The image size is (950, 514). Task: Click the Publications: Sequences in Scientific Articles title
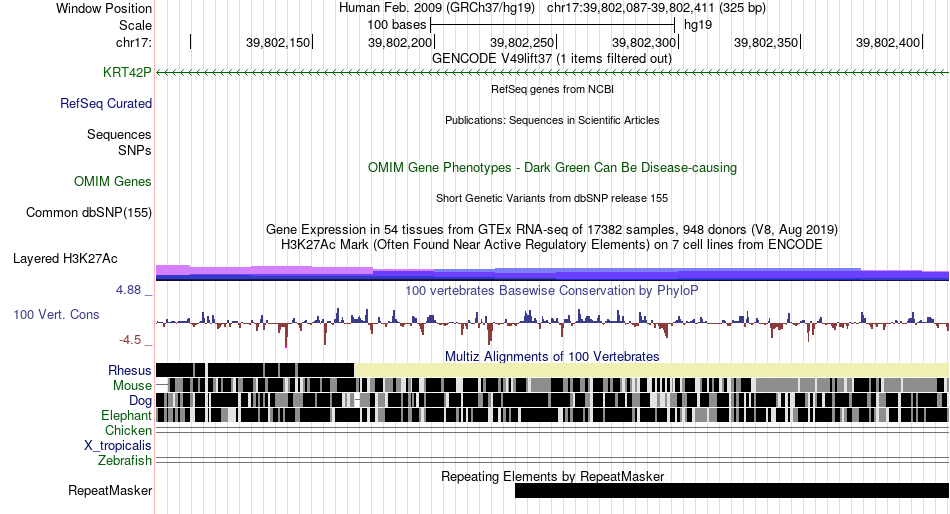552,120
